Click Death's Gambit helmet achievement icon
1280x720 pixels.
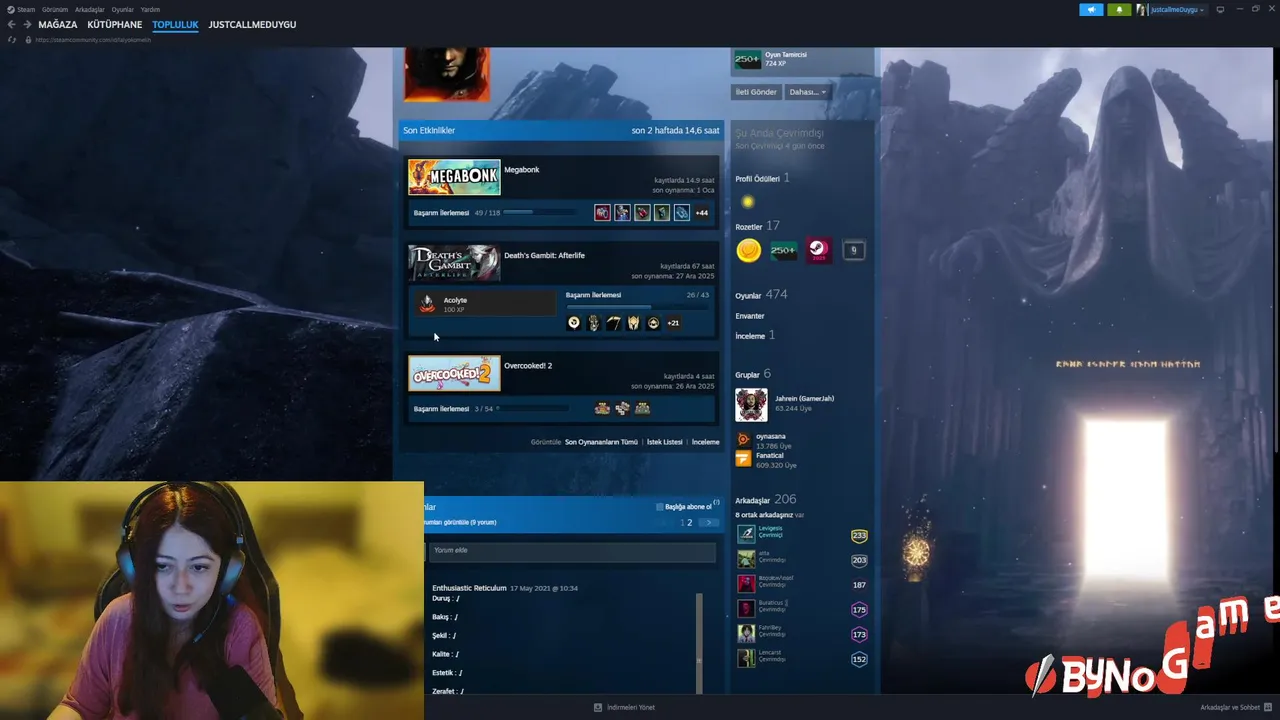coord(633,323)
